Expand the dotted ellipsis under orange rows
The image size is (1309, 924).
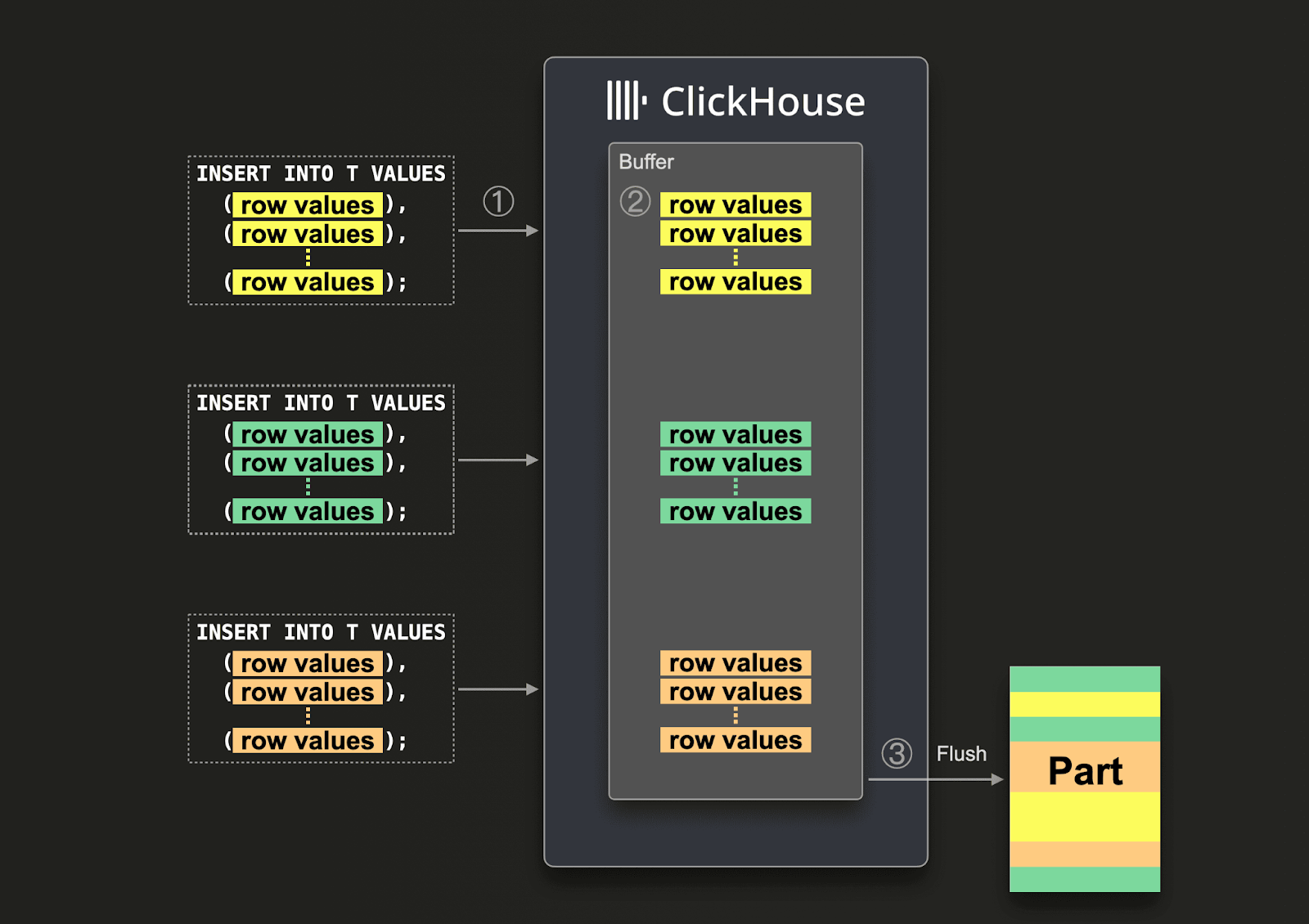point(735,715)
